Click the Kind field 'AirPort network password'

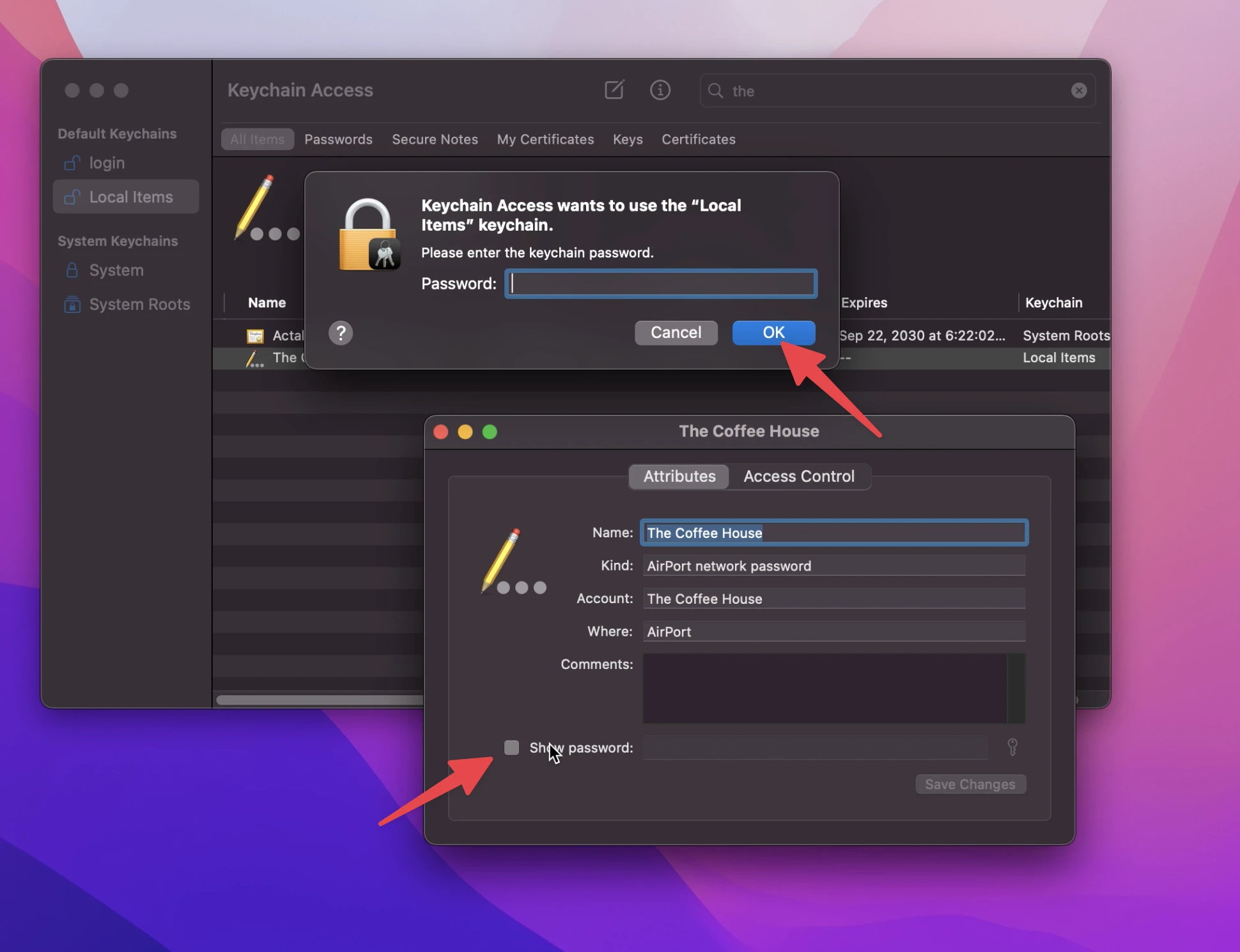click(x=834, y=566)
